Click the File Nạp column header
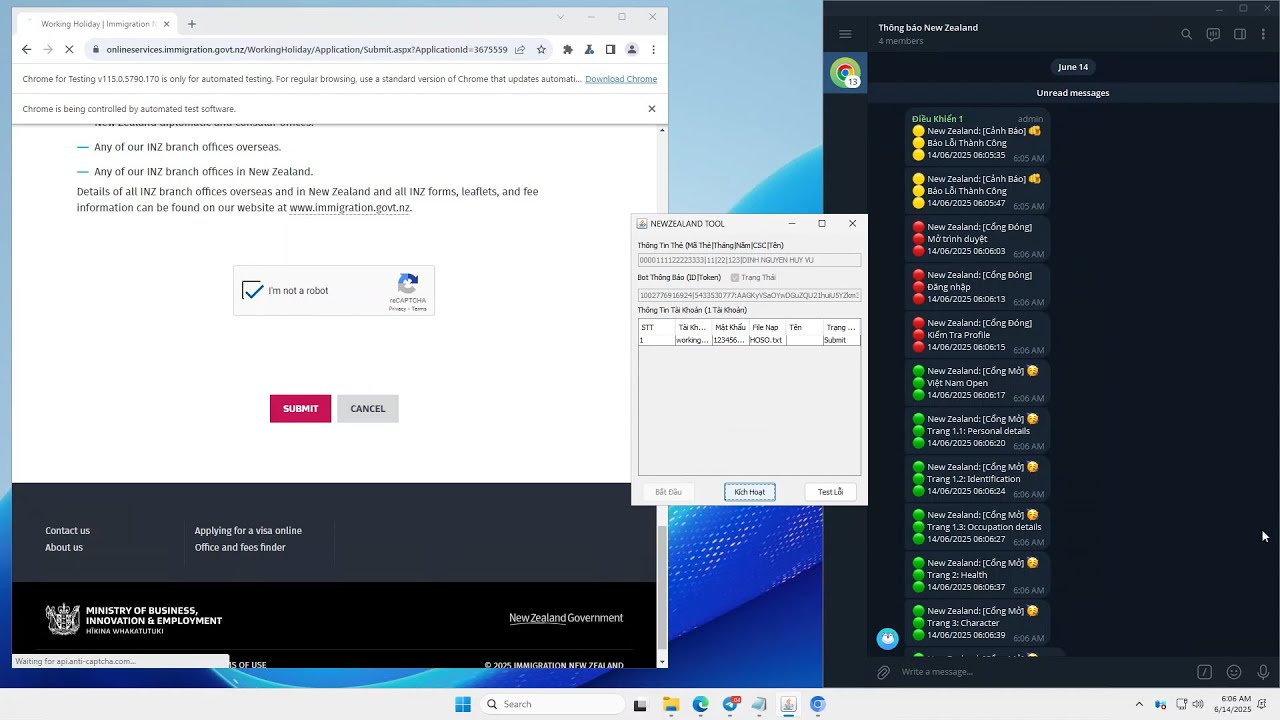The width and height of the screenshot is (1280, 720). point(767,327)
